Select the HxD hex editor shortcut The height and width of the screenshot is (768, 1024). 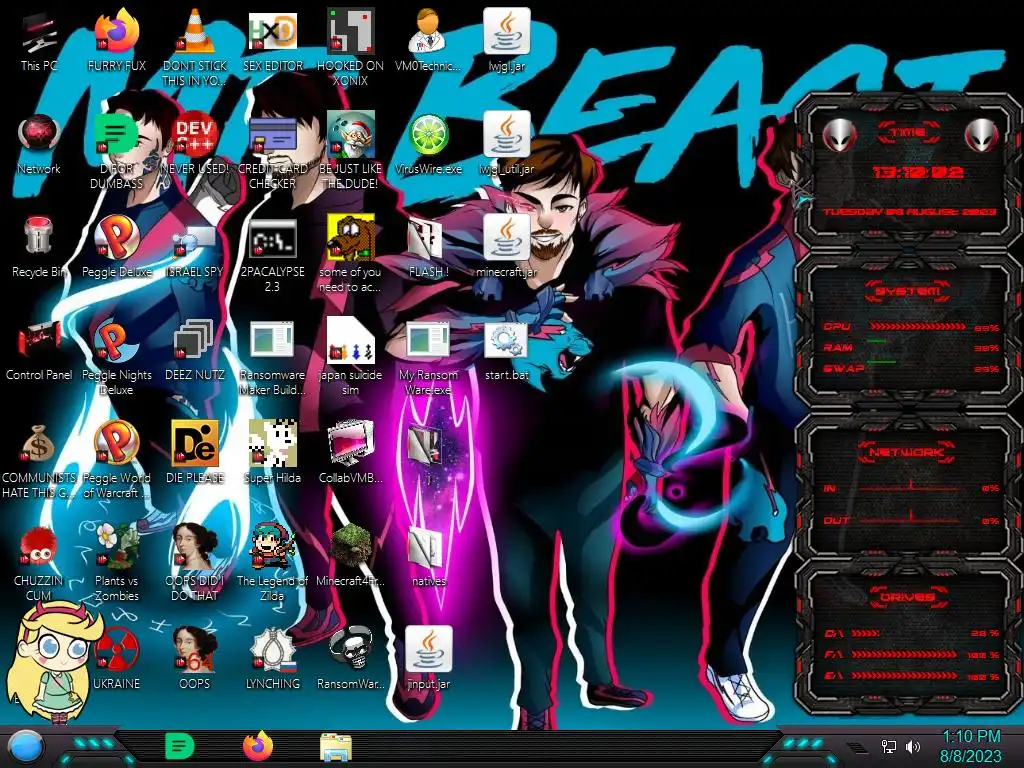pyautogui.click(x=272, y=41)
